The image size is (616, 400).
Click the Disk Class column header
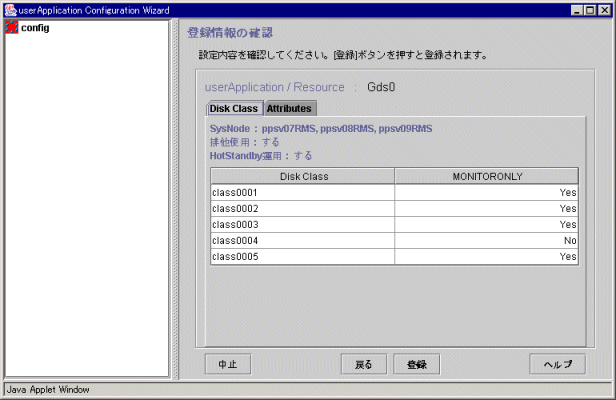tap(302, 176)
